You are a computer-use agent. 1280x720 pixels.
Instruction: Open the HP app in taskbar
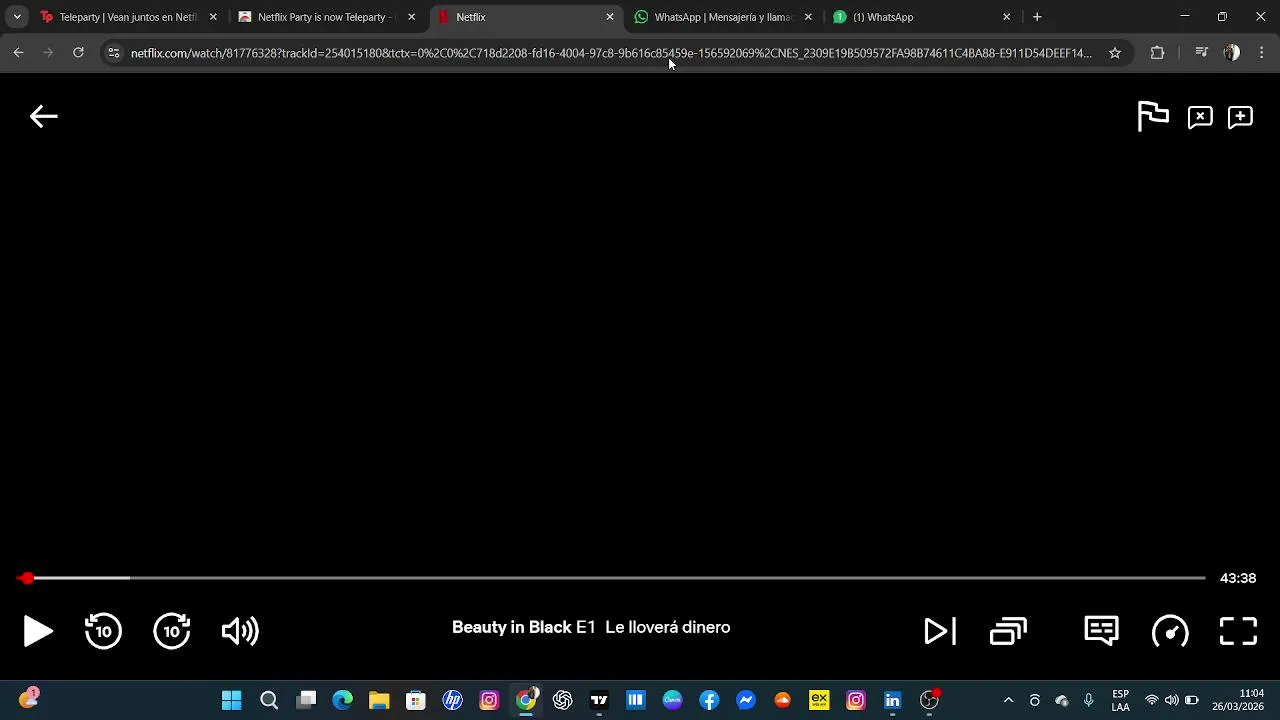tap(452, 700)
